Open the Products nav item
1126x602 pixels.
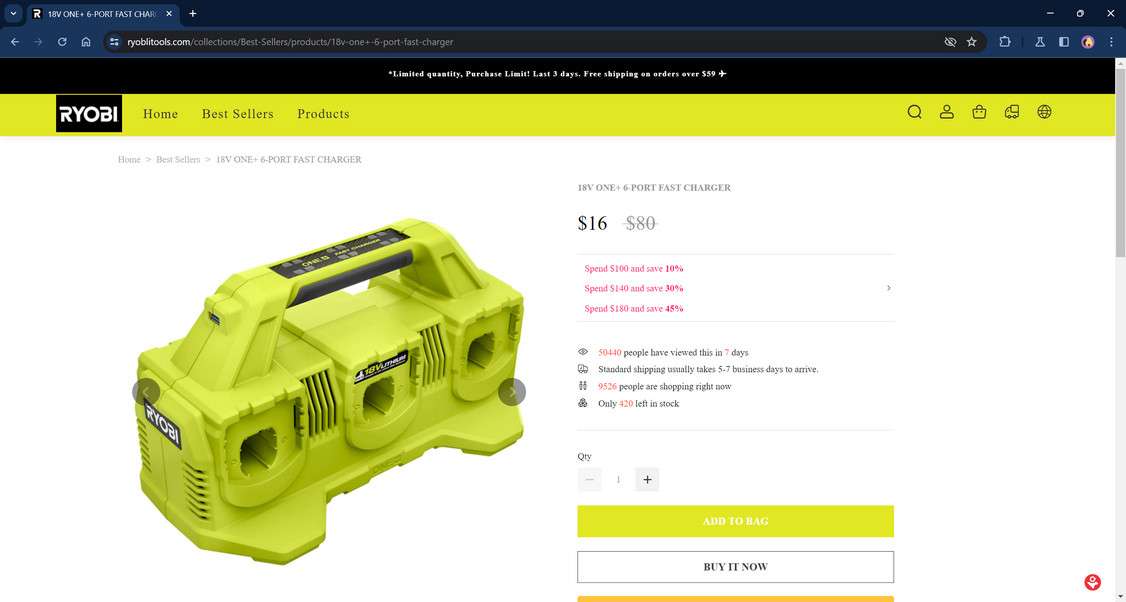[x=323, y=114]
